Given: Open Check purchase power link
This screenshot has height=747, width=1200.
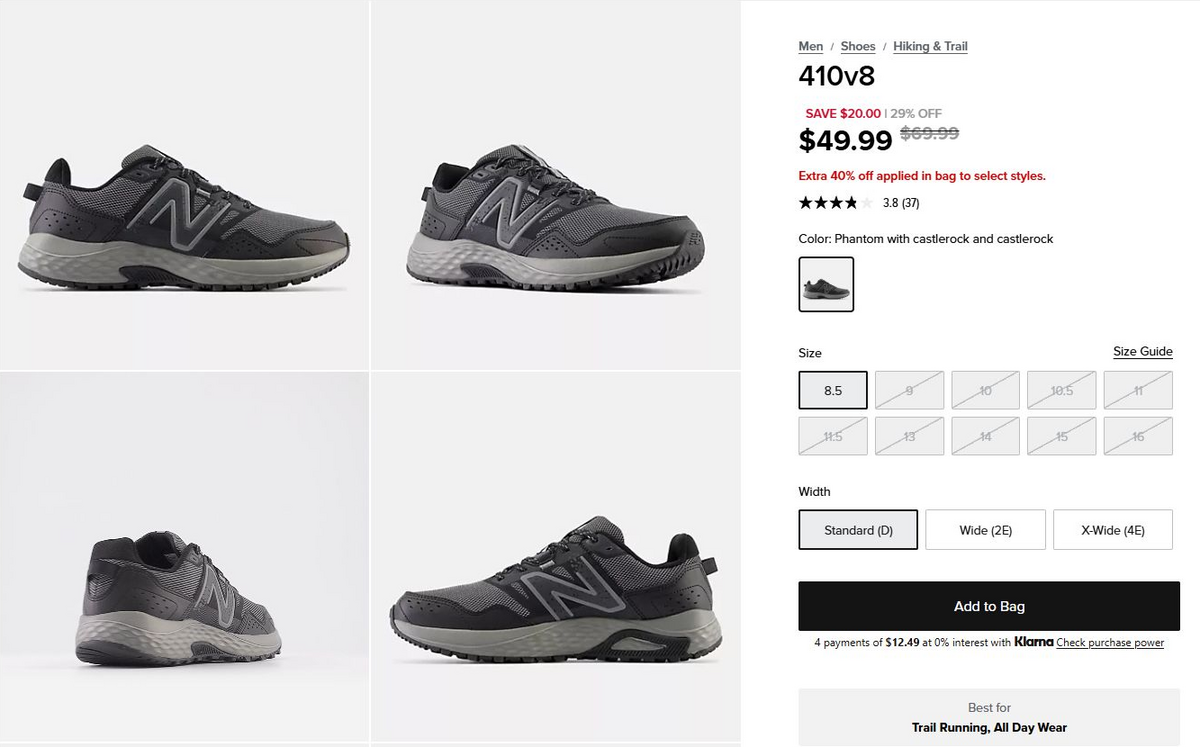Looking at the screenshot, I should point(1110,642).
